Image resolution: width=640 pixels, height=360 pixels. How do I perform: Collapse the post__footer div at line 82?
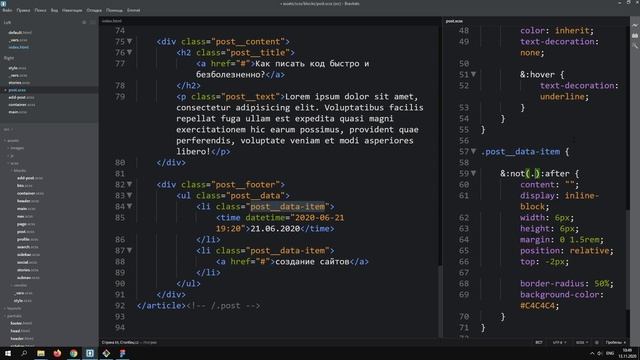(x=129, y=184)
